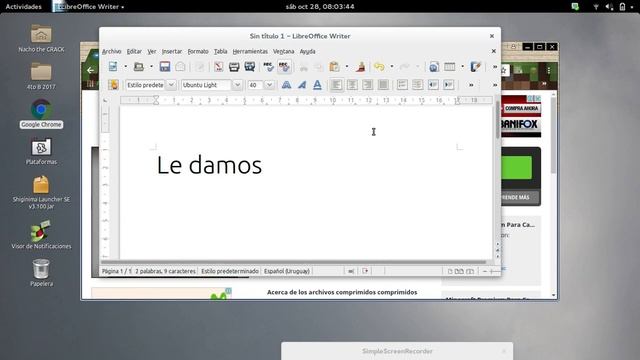Click the Save floppy disk icon
Viewport: 640px width, 360px height.
click(165, 67)
